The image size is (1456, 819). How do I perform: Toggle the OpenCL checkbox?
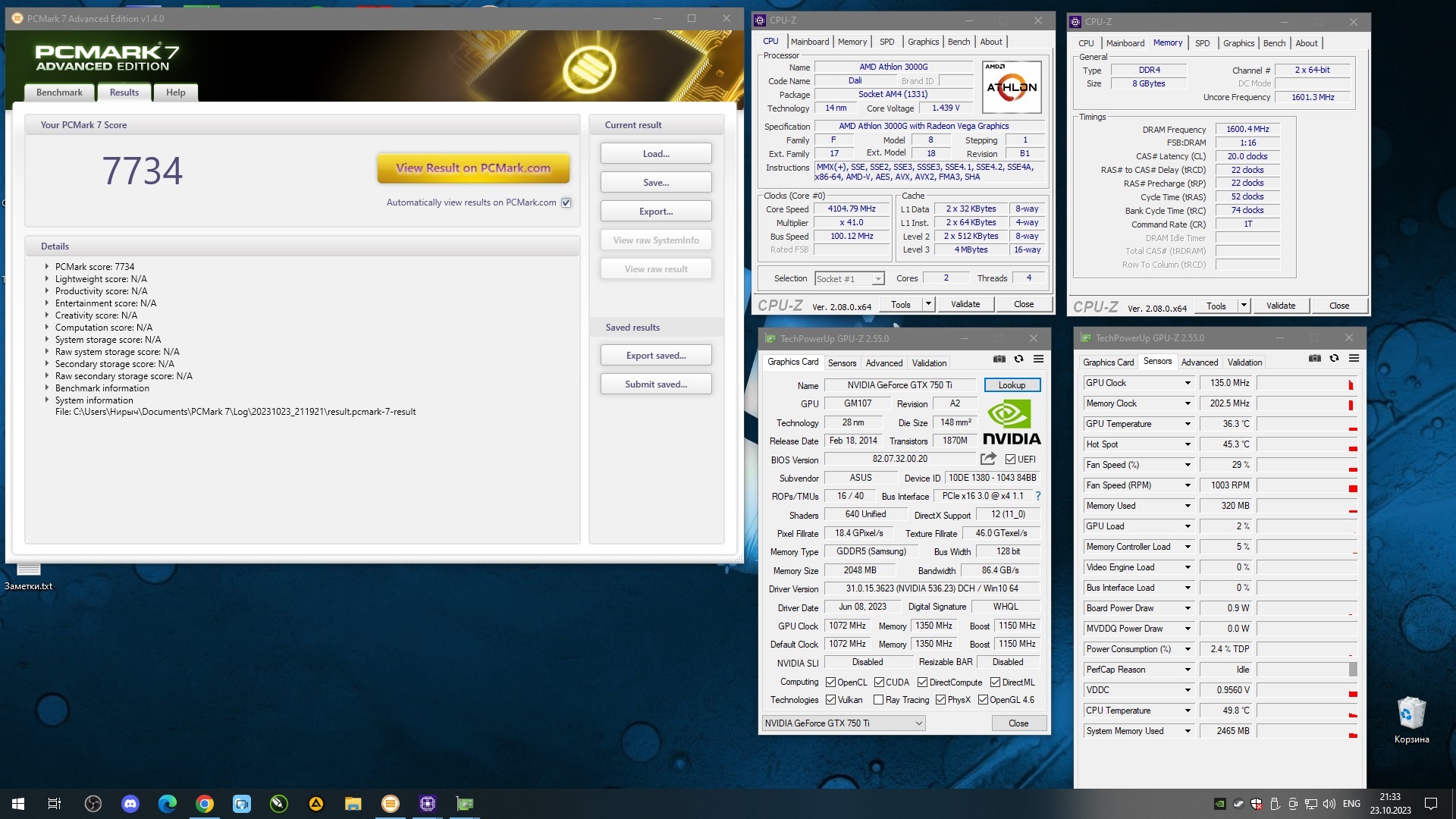(830, 682)
